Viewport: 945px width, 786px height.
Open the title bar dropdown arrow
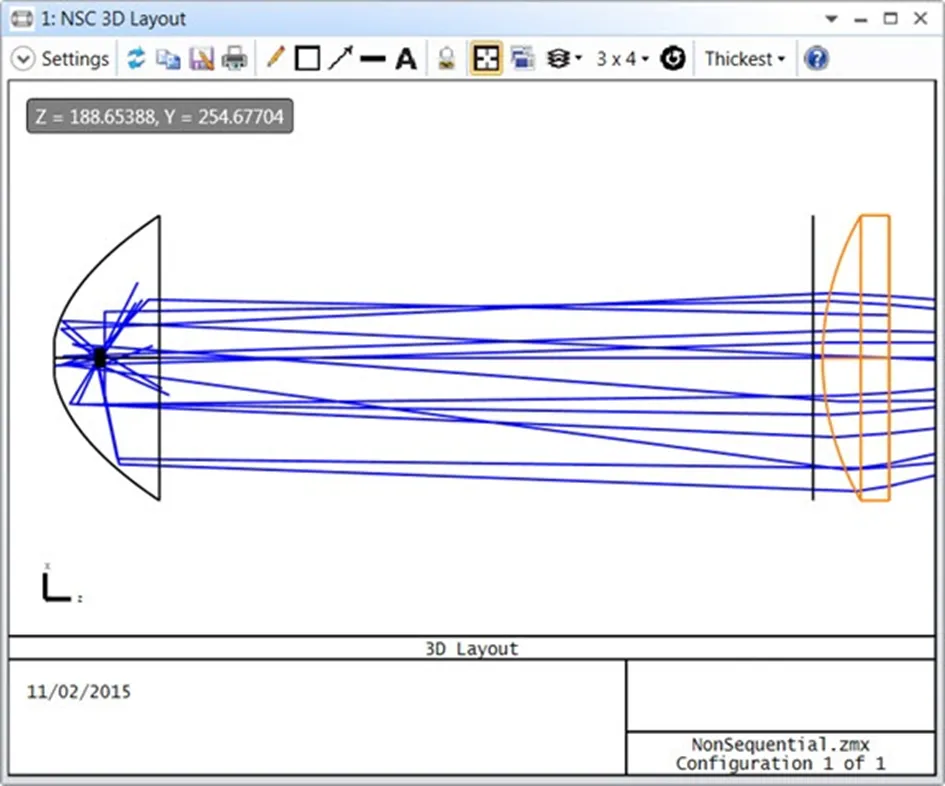(832, 19)
